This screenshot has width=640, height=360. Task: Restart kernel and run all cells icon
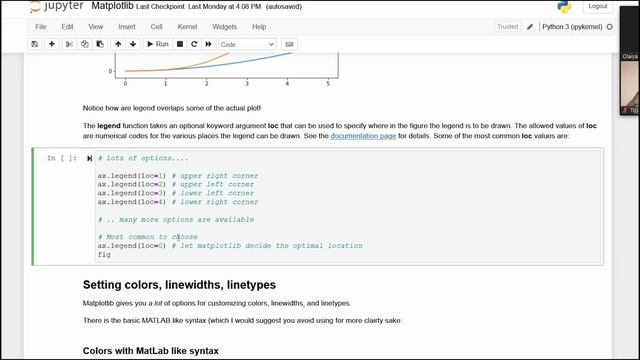pos(208,44)
